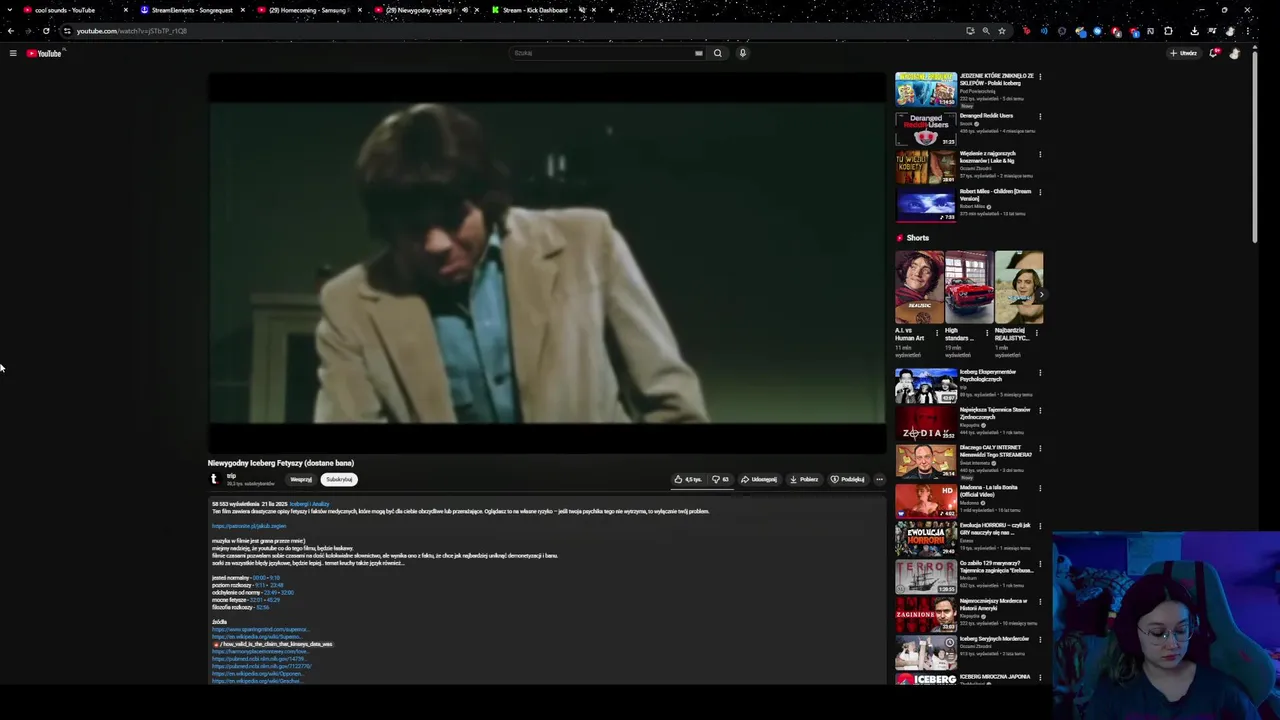The width and height of the screenshot is (1280, 720).
Task: Open YouTube notifications bell
Action: [x=1214, y=53]
